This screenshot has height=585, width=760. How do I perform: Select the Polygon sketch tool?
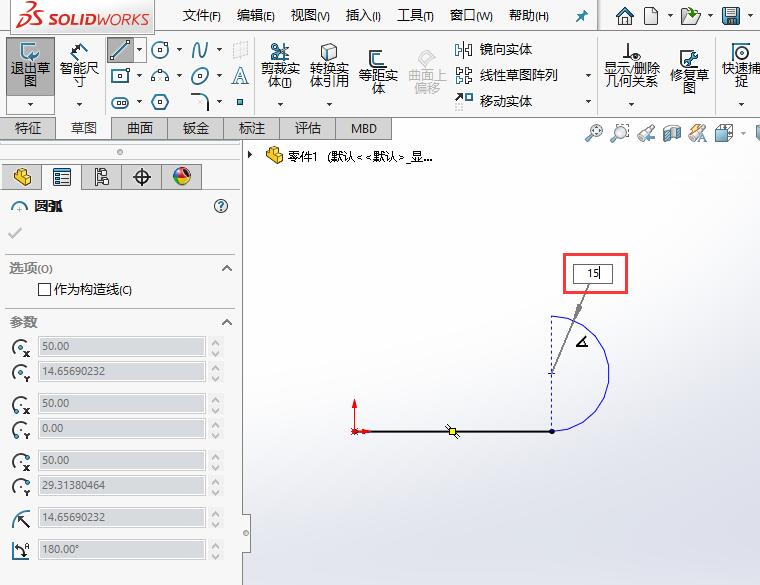tap(160, 102)
